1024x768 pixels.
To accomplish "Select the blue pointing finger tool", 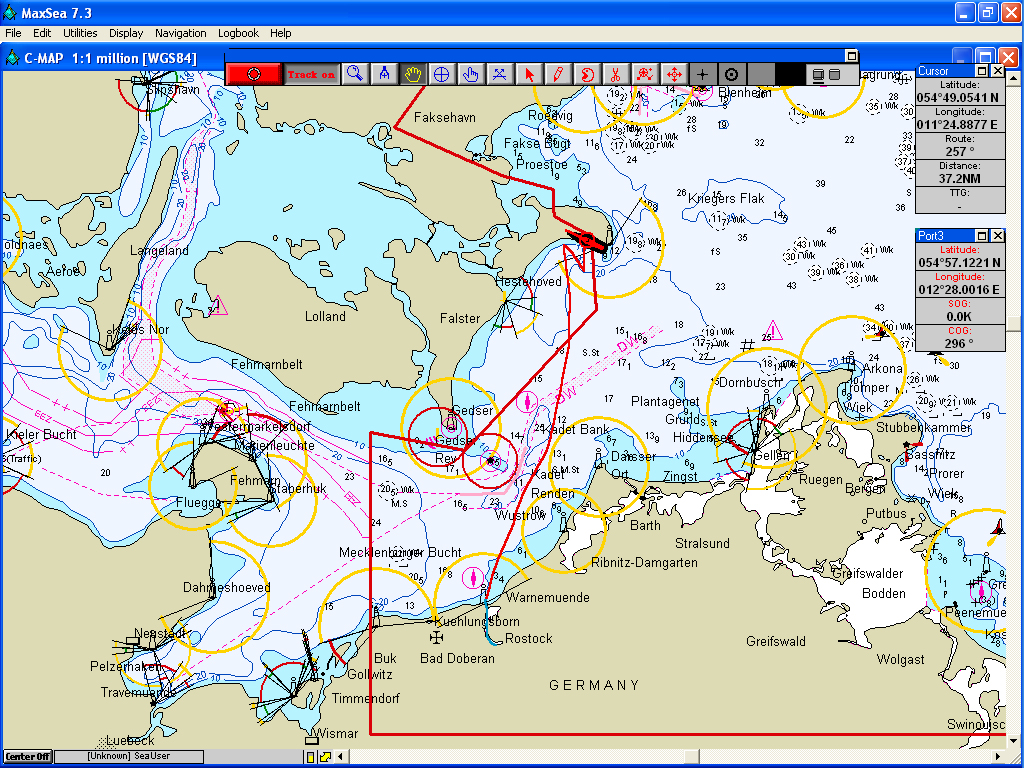I will coord(470,74).
